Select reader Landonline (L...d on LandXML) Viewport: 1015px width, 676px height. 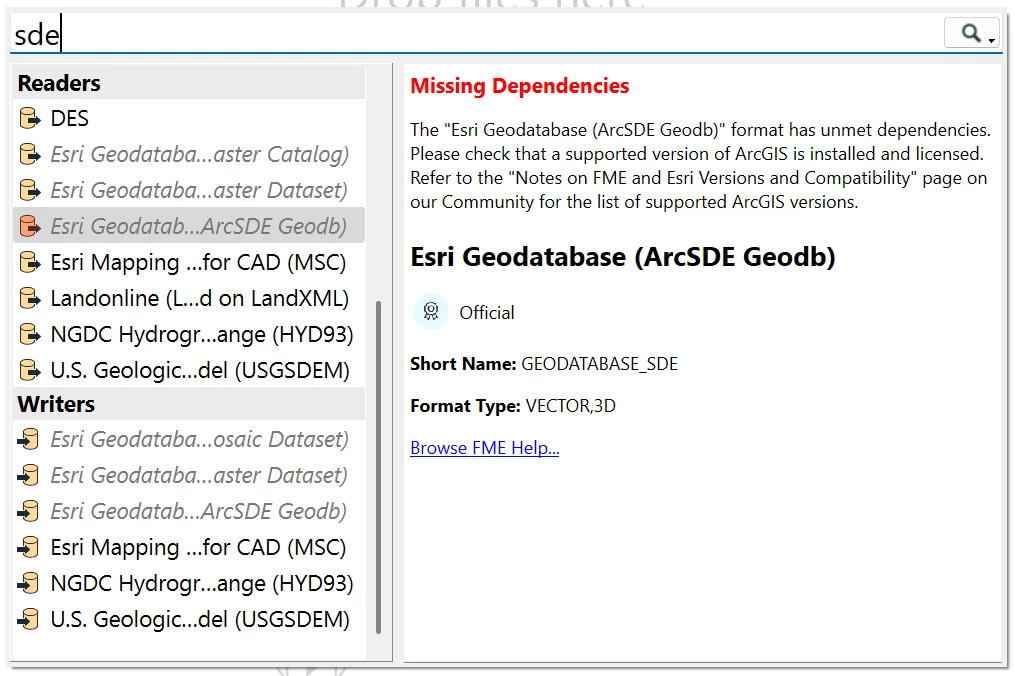[189, 299]
